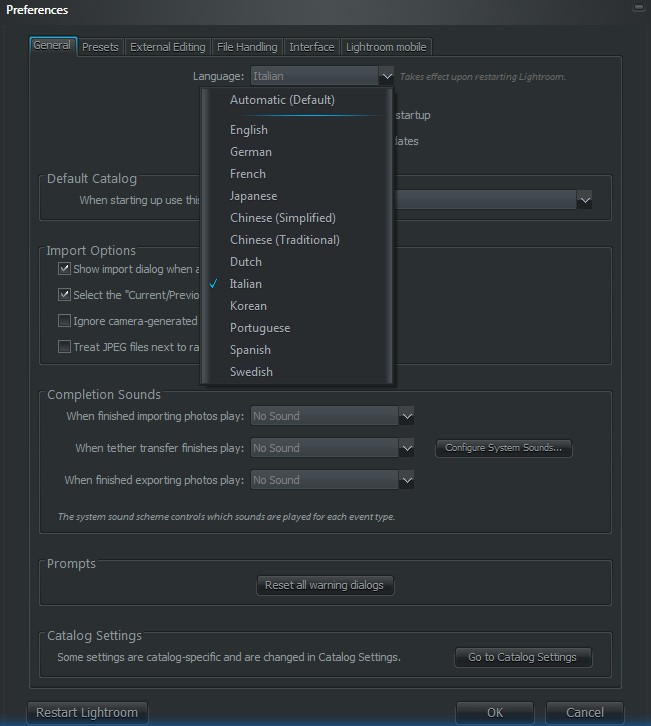Viewport: 651px width, 726px height.
Task: Toggle Show import dialog checkbox
Action: click(x=64, y=269)
